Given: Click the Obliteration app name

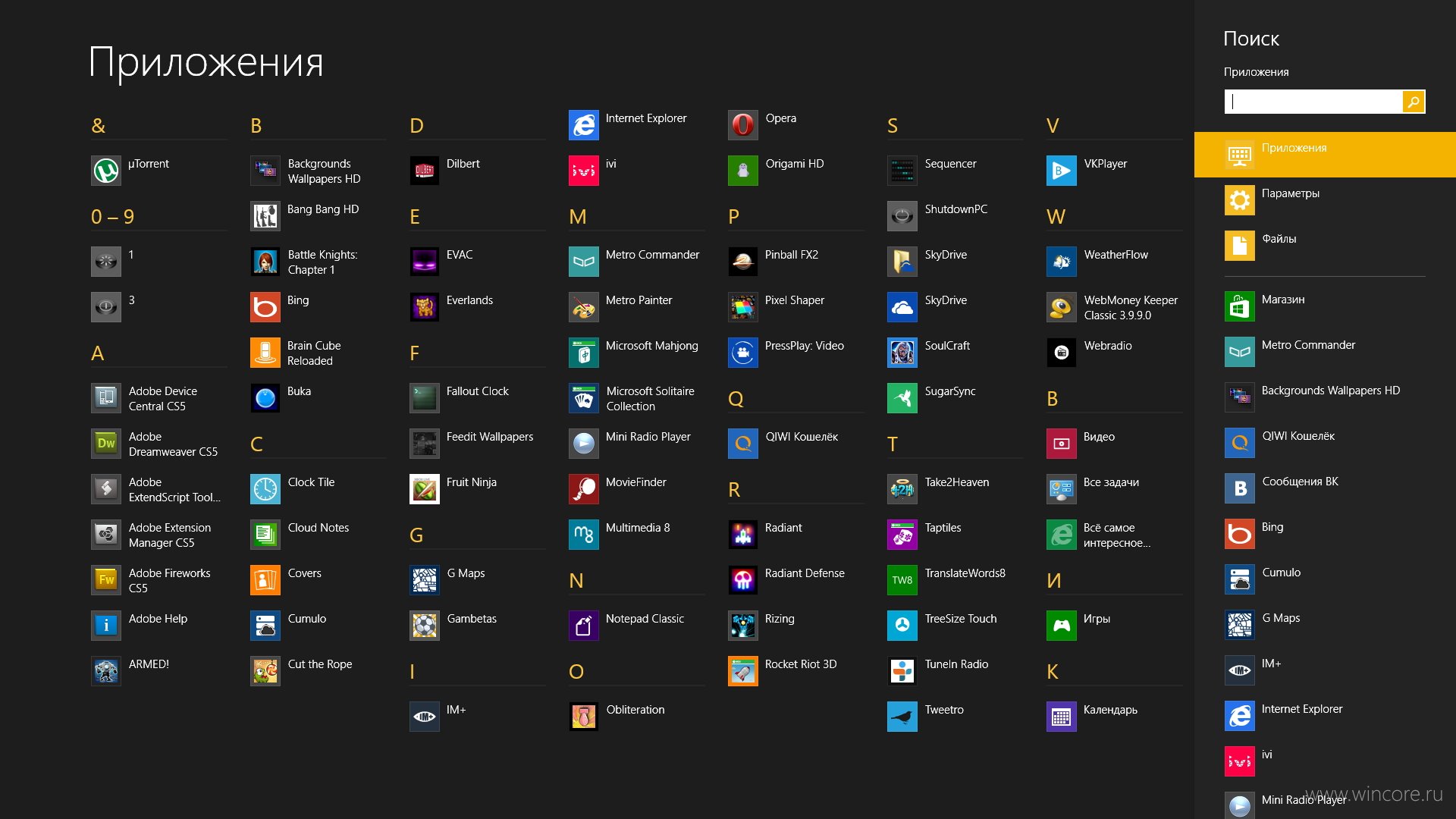Looking at the screenshot, I should [x=635, y=710].
